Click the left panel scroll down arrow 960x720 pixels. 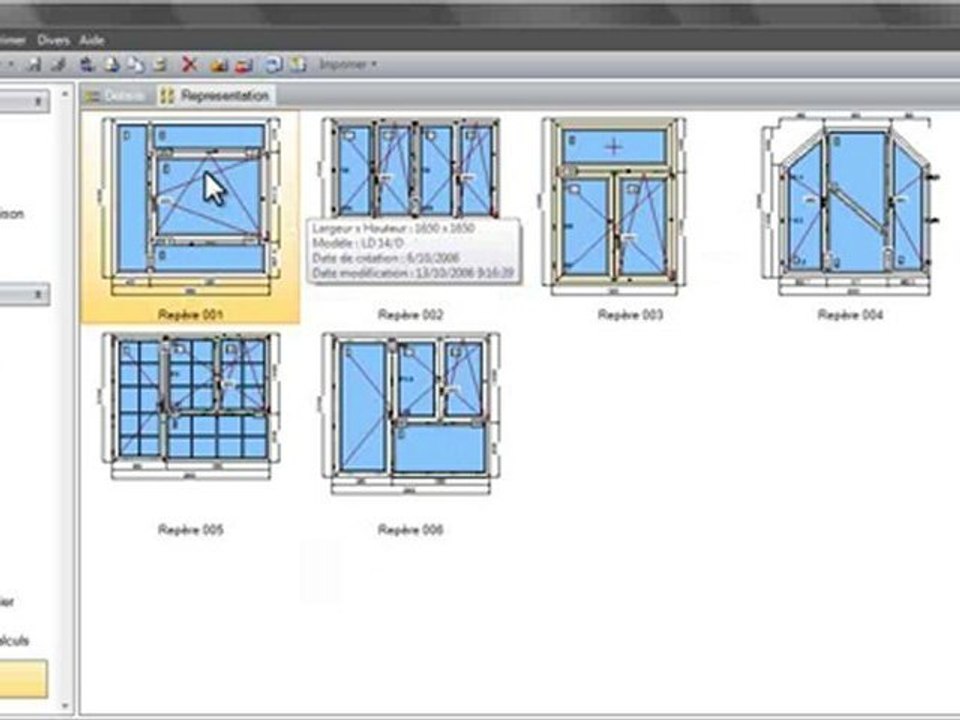66,706
